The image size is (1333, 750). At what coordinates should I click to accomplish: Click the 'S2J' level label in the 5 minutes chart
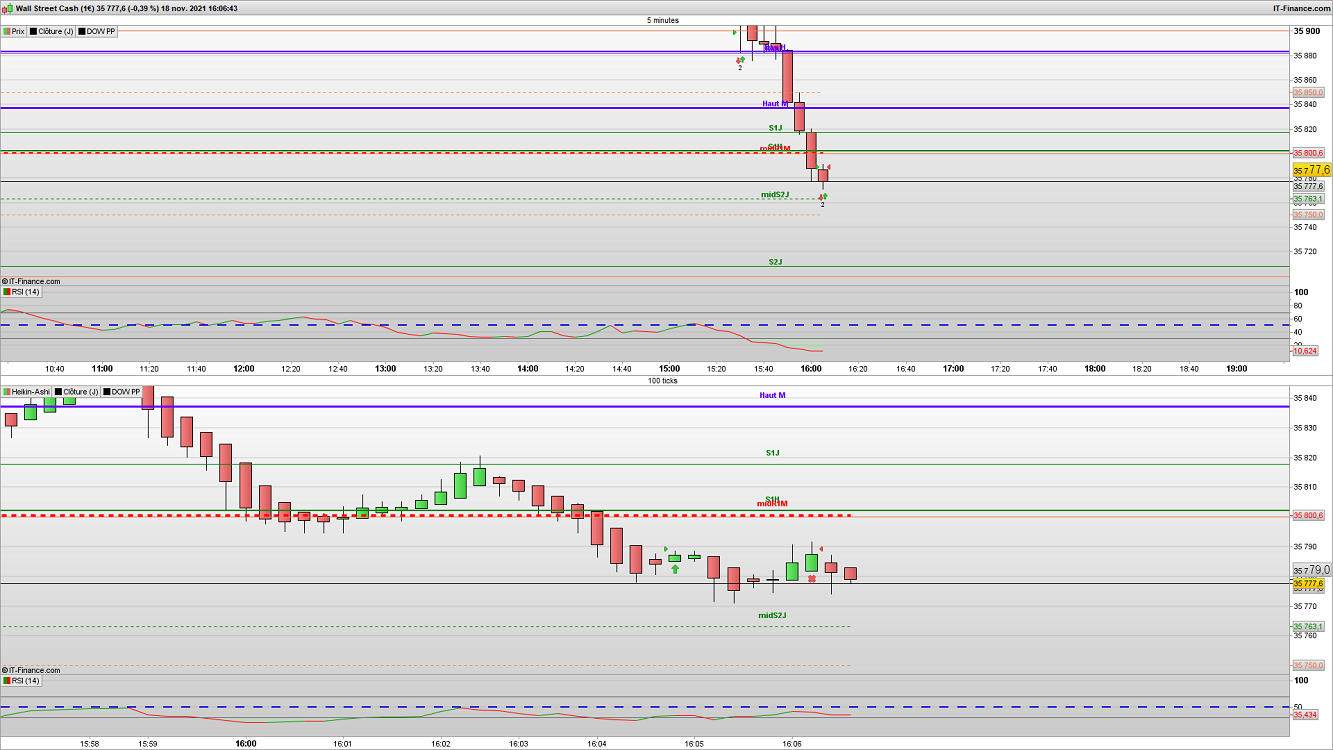coord(775,262)
